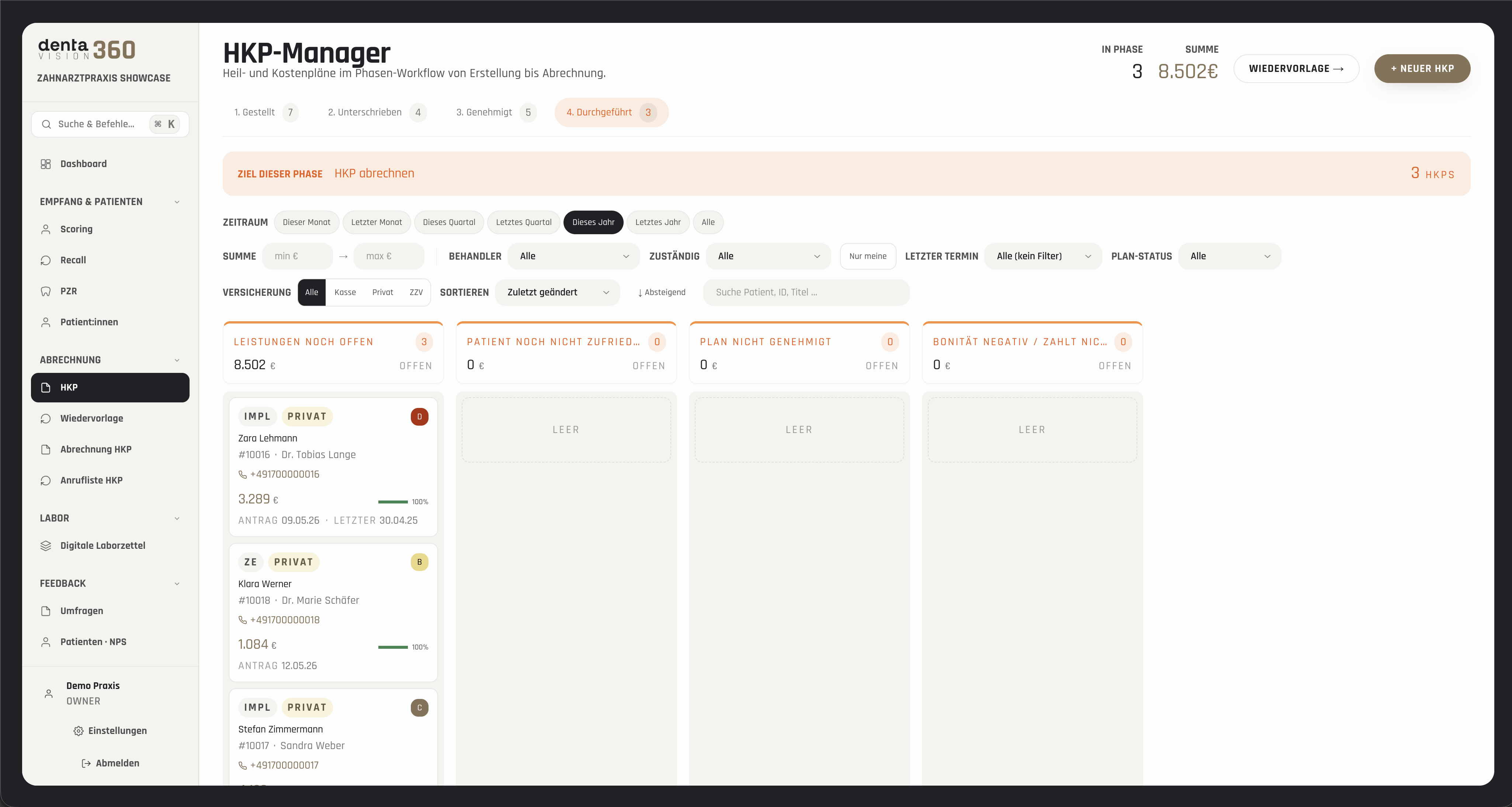
Task: Click the yellow B scoring badge on Klara Werner
Action: tap(419, 562)
